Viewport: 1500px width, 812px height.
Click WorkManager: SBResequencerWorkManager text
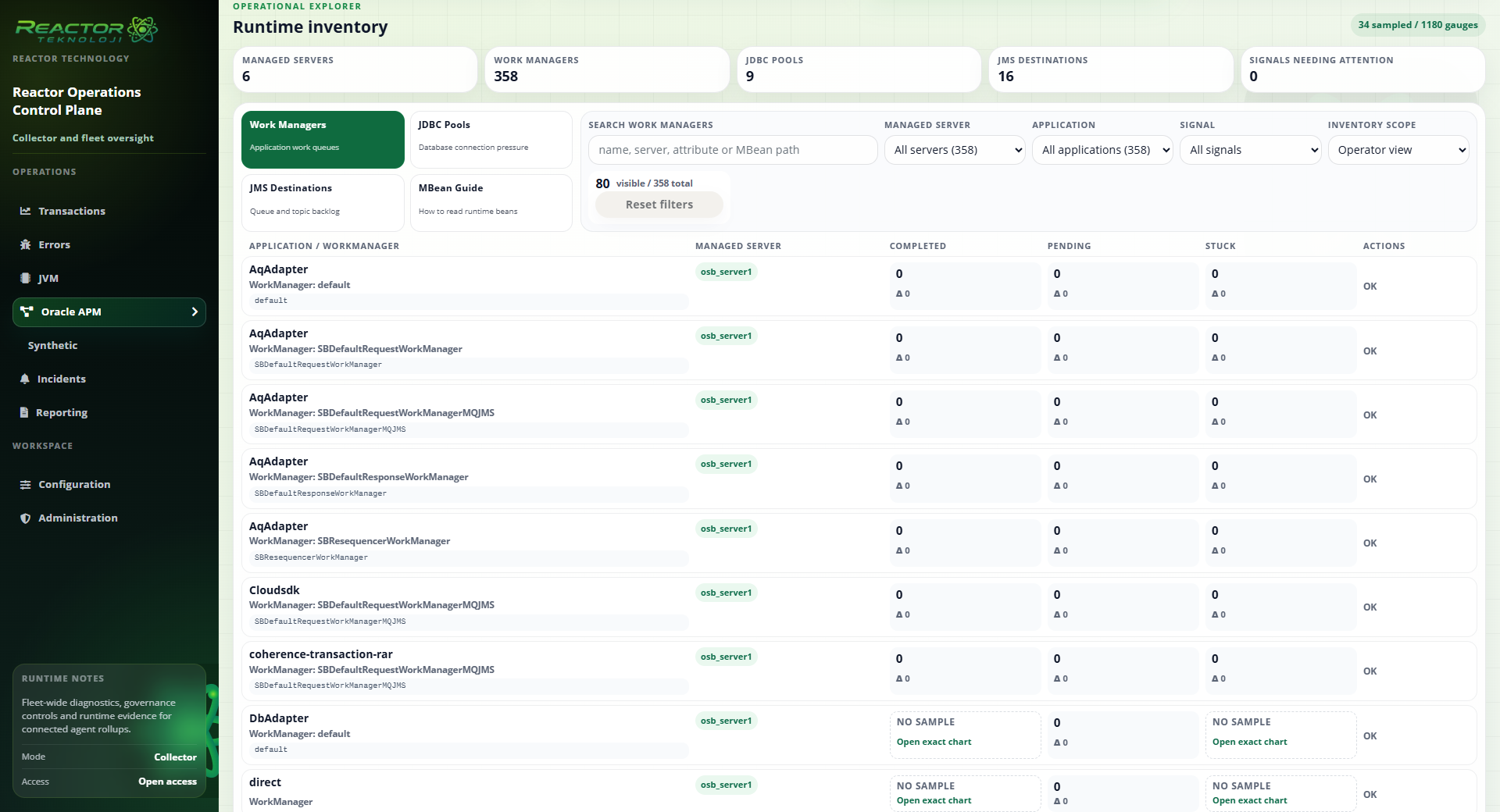(x=349, y=541)
